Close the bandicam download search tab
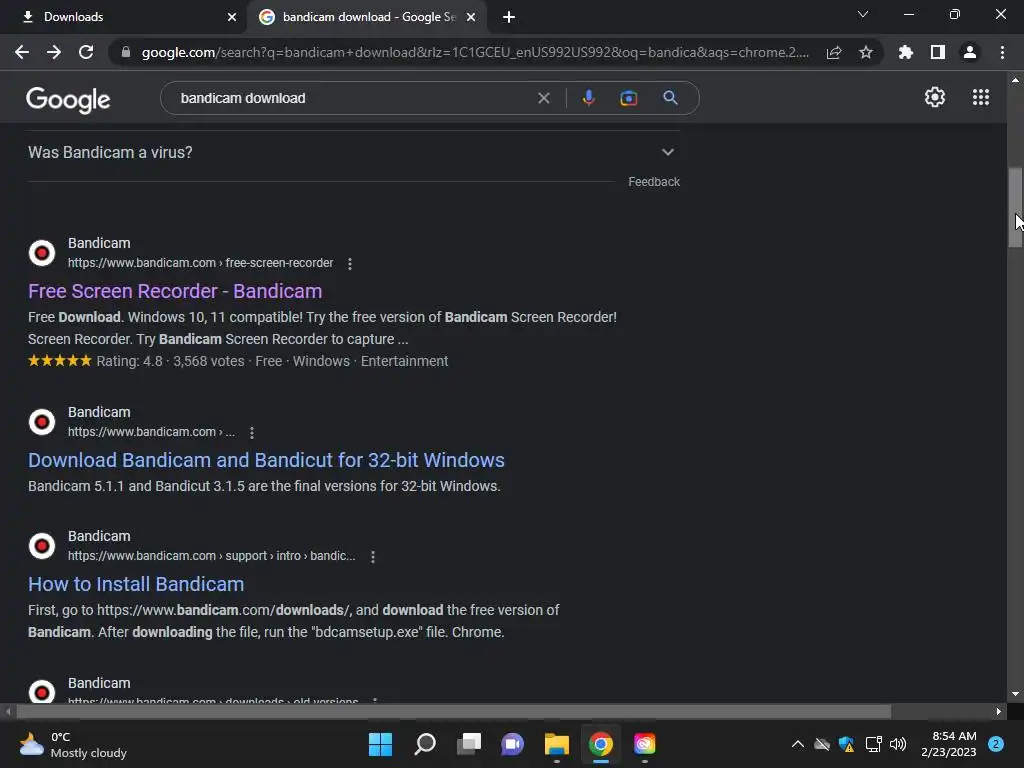 (471, 17)
